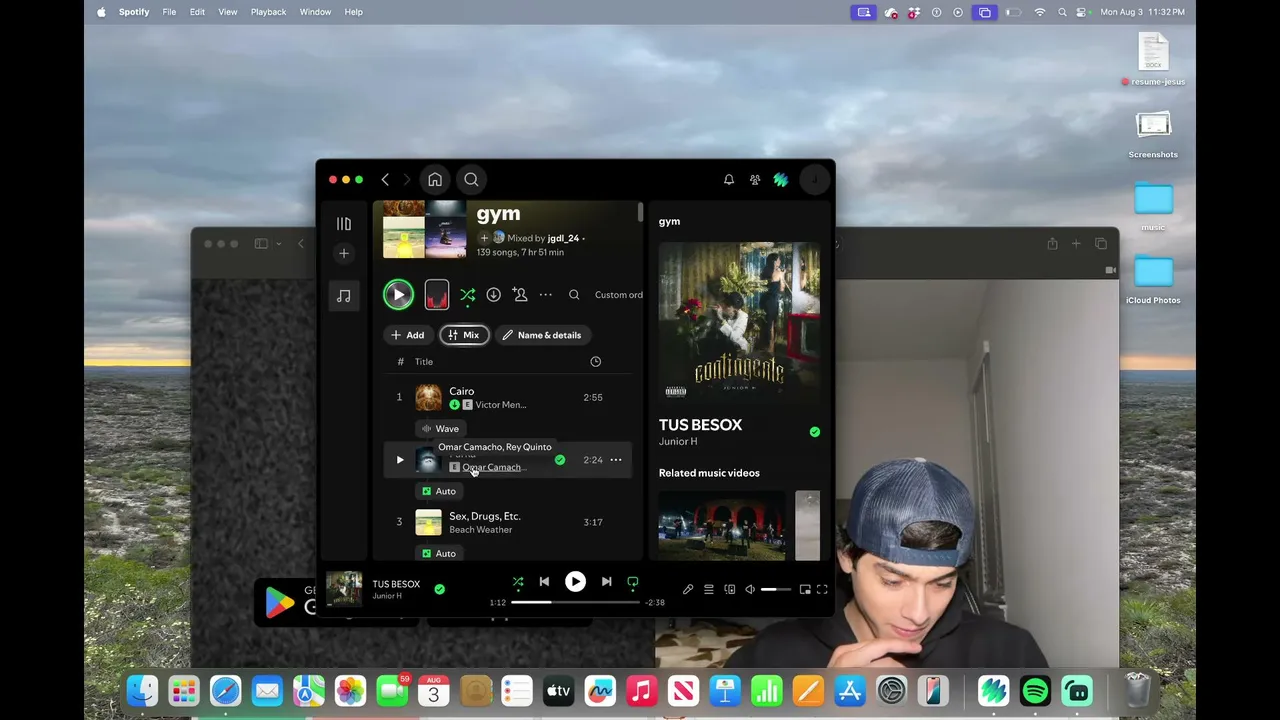Select the Cairo track row
The height and width of the screenshot is (720, 1280).
(508, 398)
